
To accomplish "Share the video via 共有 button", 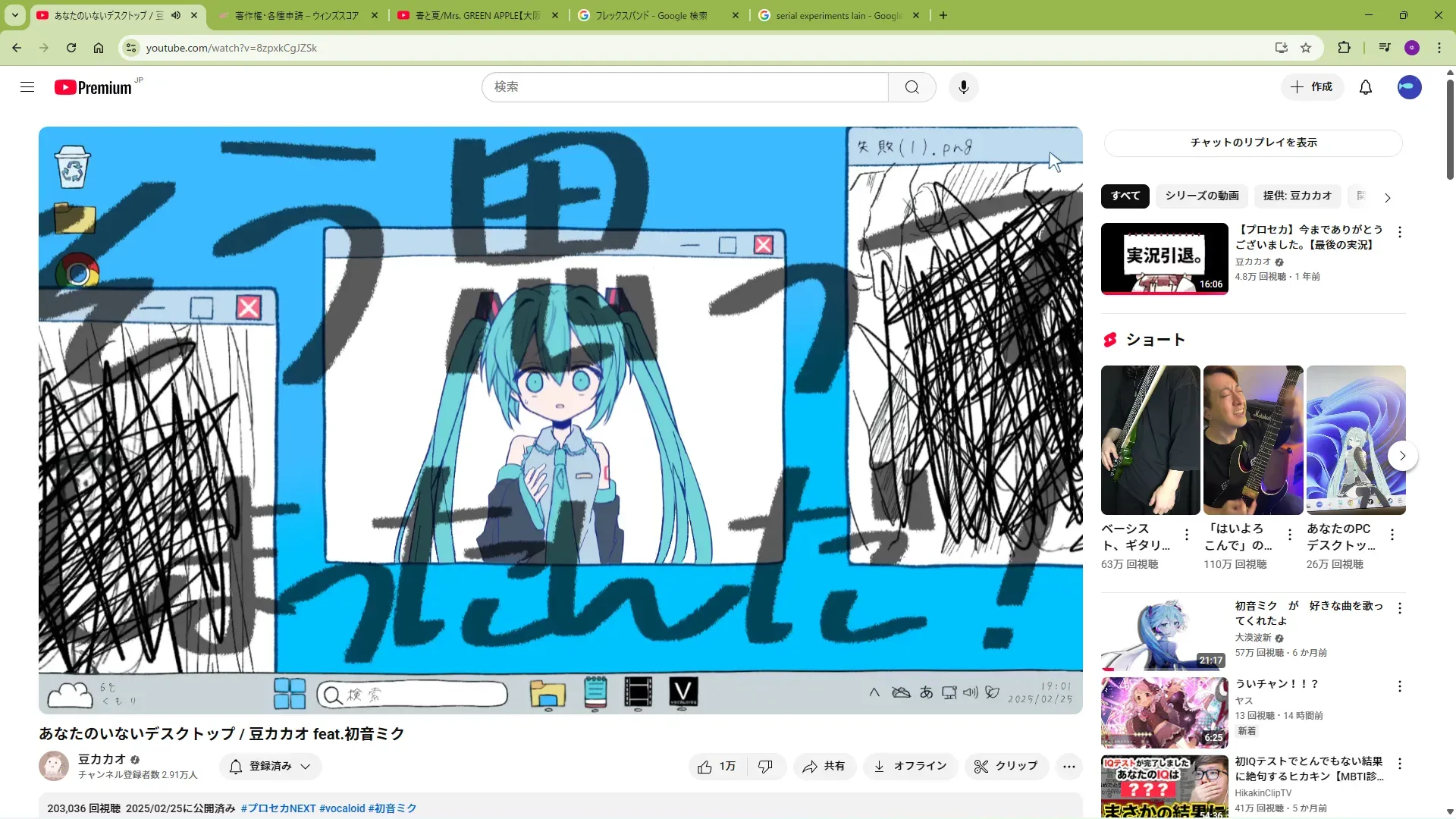I will tap(824, 767).
